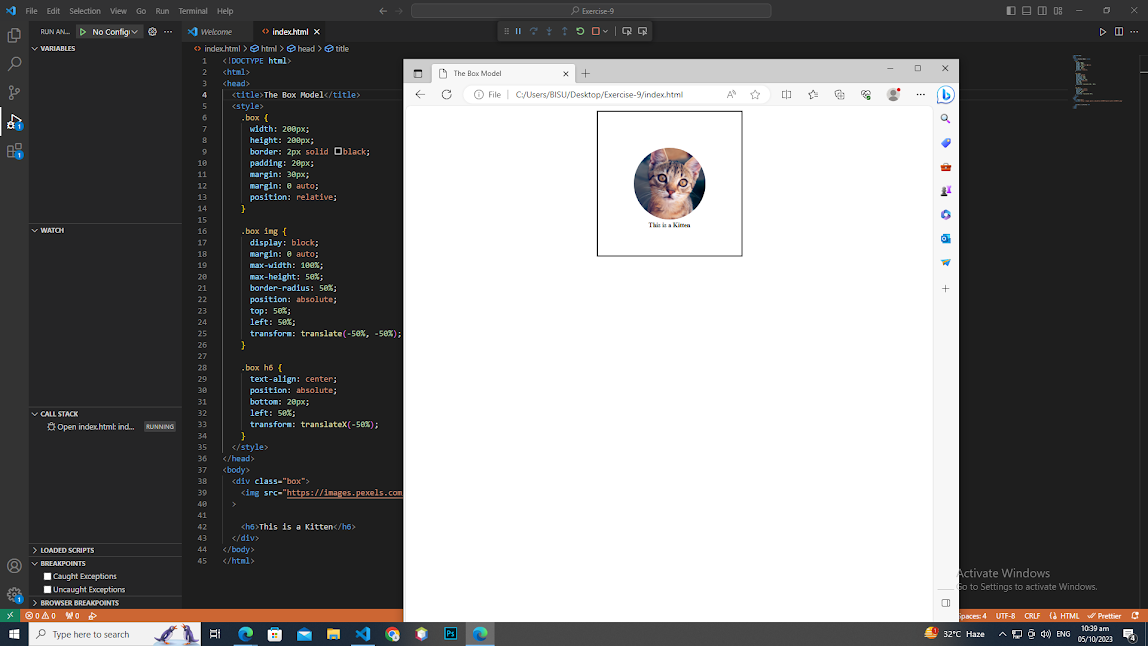Open the No Config debug configuration dropdown
Viewport: 1148px width, 646px height.
[x=108, y=31]
